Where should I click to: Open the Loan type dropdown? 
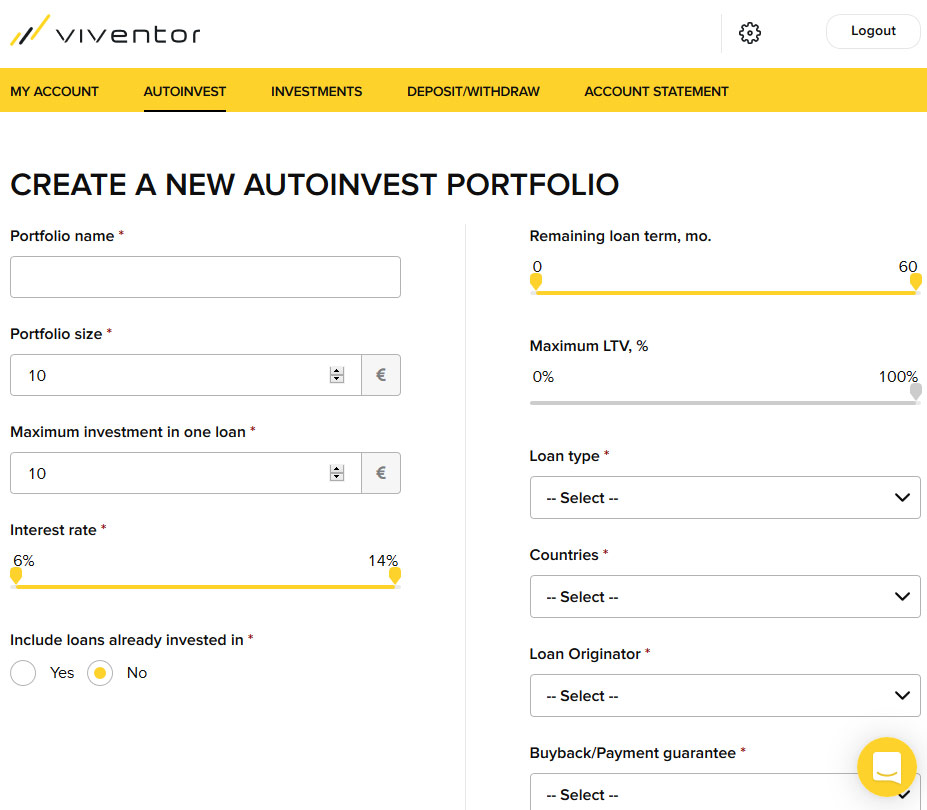724,497
